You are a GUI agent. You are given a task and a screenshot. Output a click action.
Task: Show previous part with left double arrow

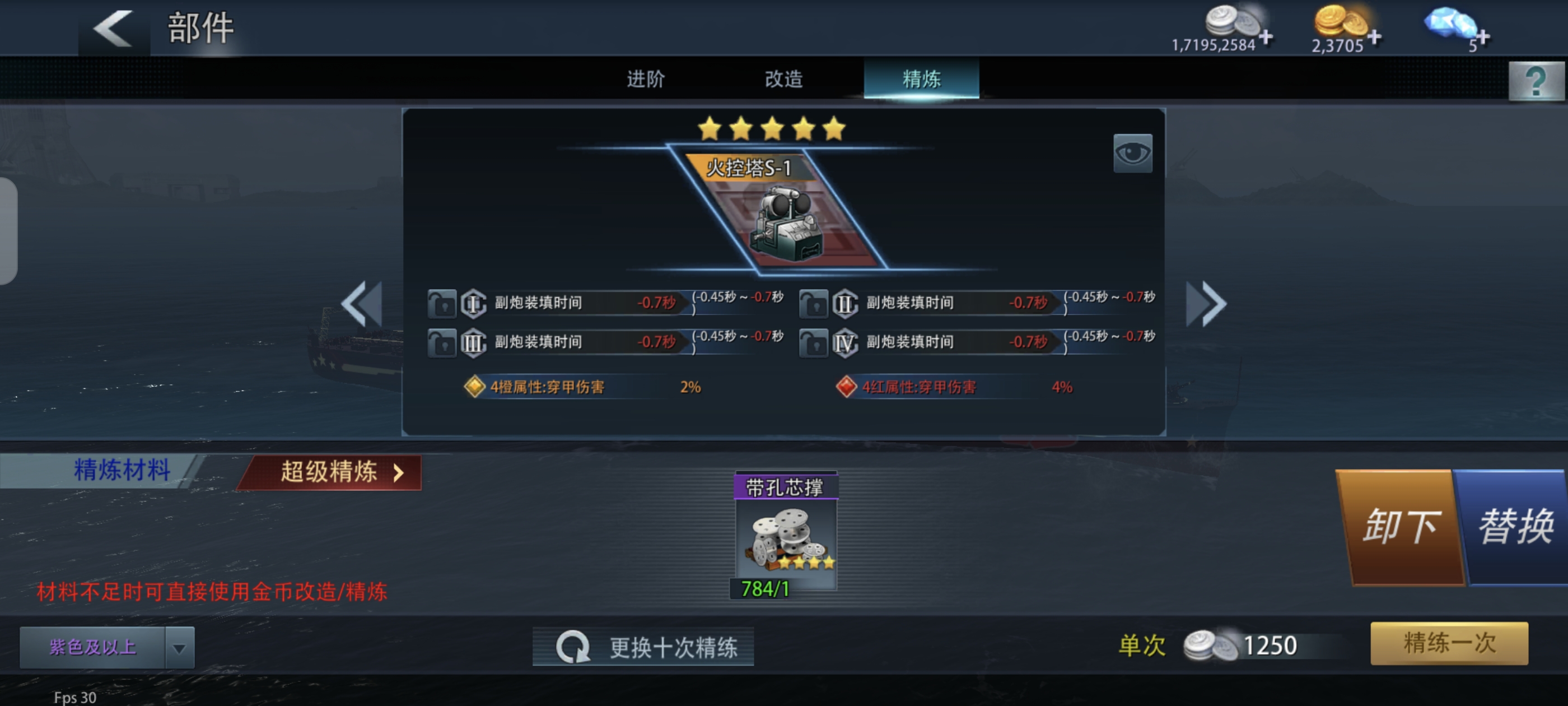pos(362,303)
